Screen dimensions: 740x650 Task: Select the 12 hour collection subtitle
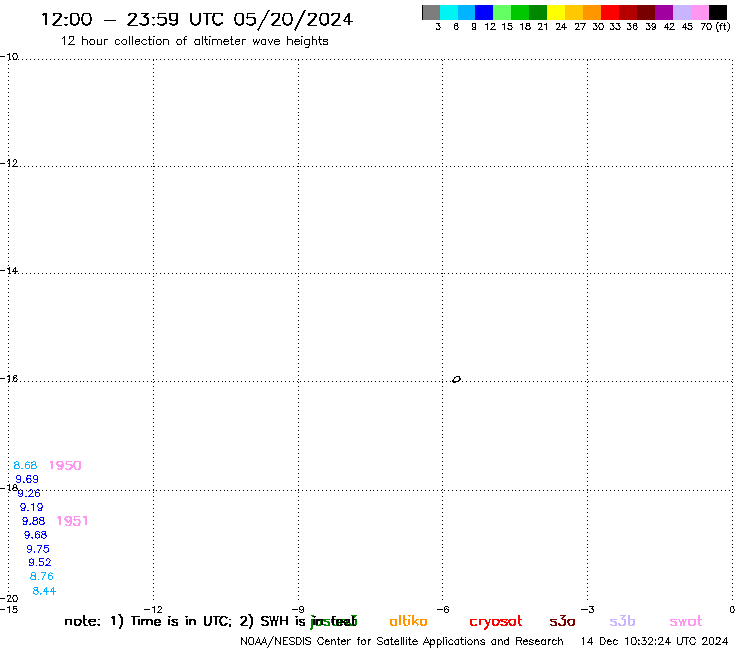point(194,41)
